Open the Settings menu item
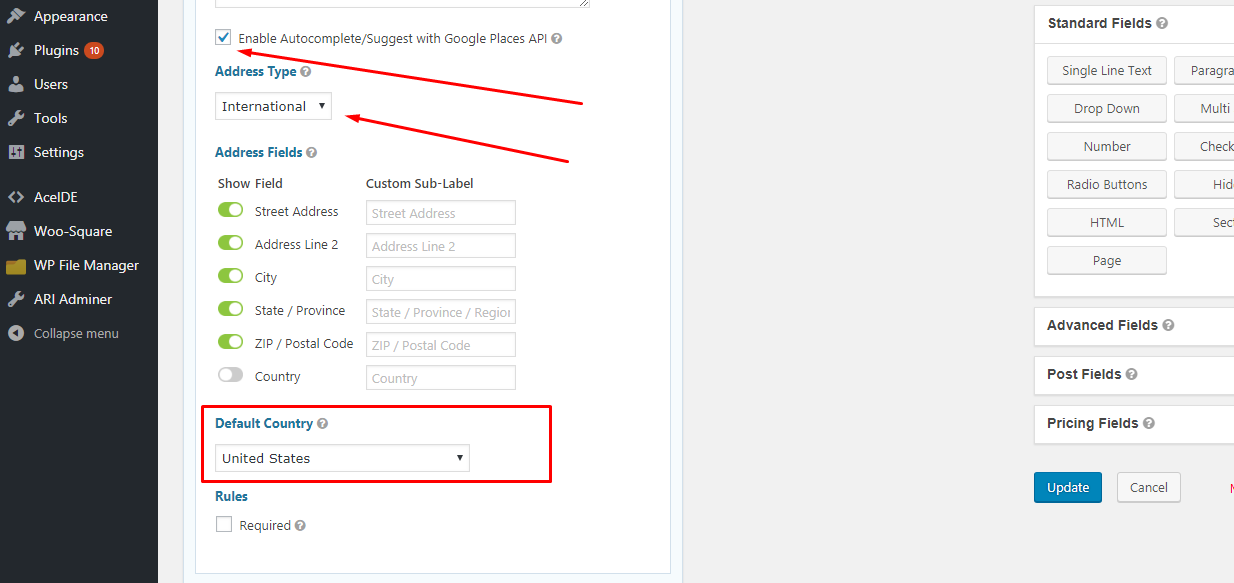1234x583 pixels. click(x=58, y=152)
